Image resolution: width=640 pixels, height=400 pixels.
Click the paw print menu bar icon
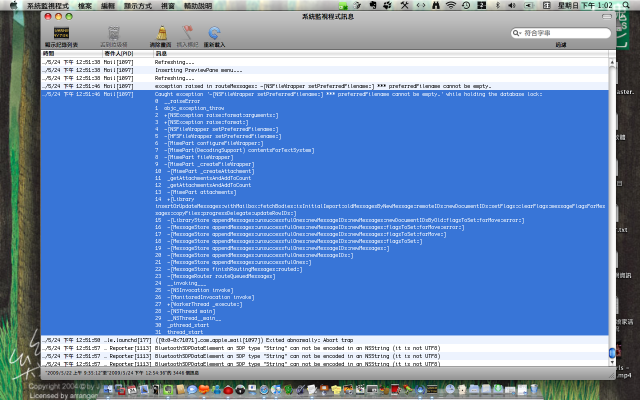pos(387,5)
